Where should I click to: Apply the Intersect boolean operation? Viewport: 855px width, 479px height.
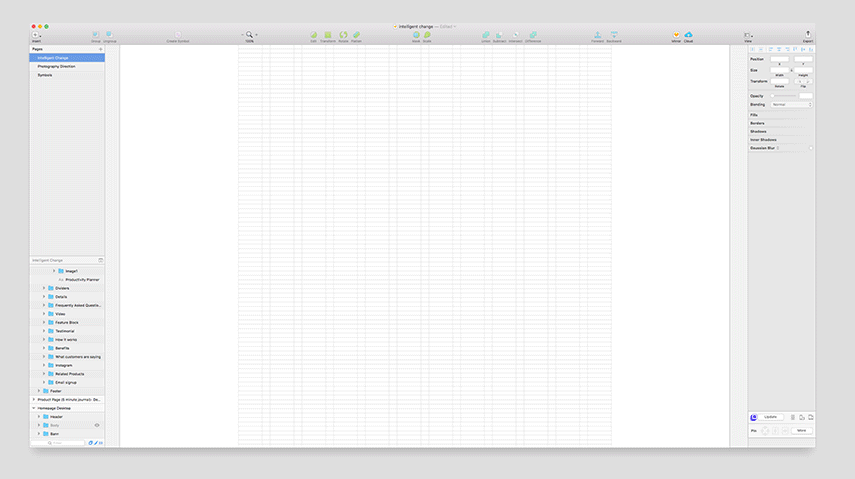pyautogui.click(x=515, y=35)
